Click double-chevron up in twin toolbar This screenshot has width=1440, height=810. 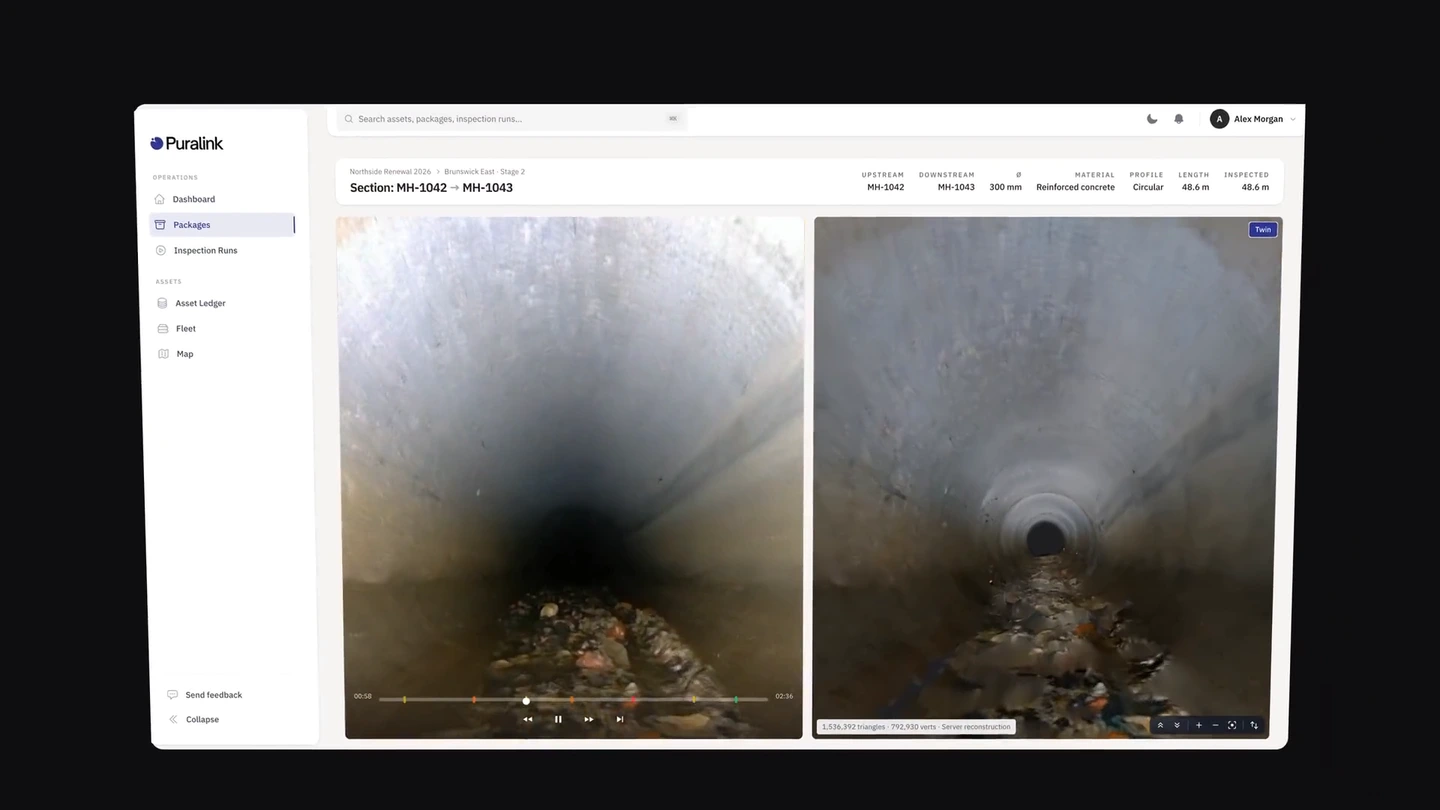(x=1160, y=725)
